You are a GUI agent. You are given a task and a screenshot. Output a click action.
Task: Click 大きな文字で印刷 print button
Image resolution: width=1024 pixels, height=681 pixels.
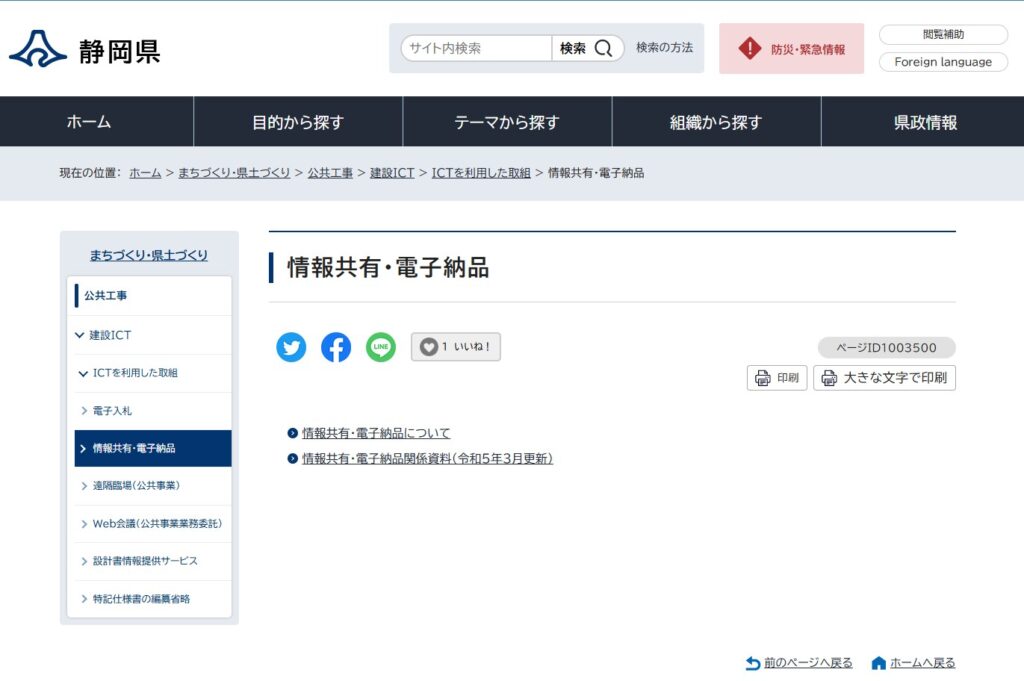884,378
